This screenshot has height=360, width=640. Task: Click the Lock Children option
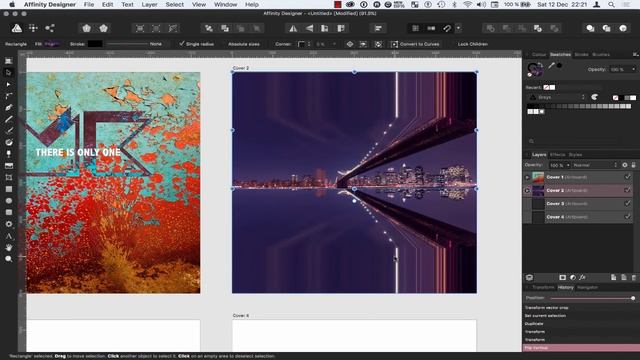473,44
